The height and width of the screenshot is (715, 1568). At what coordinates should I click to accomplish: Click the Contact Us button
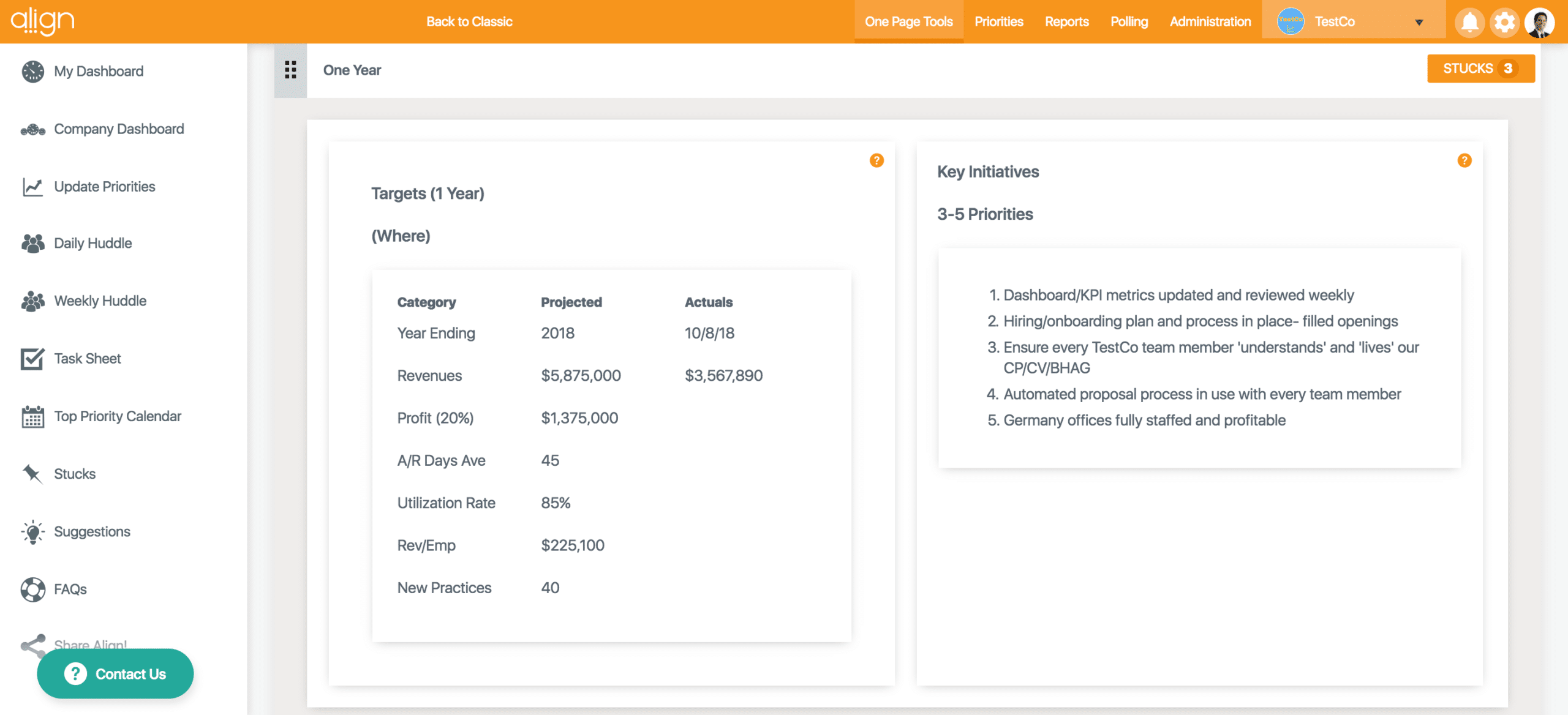(115, 673)
